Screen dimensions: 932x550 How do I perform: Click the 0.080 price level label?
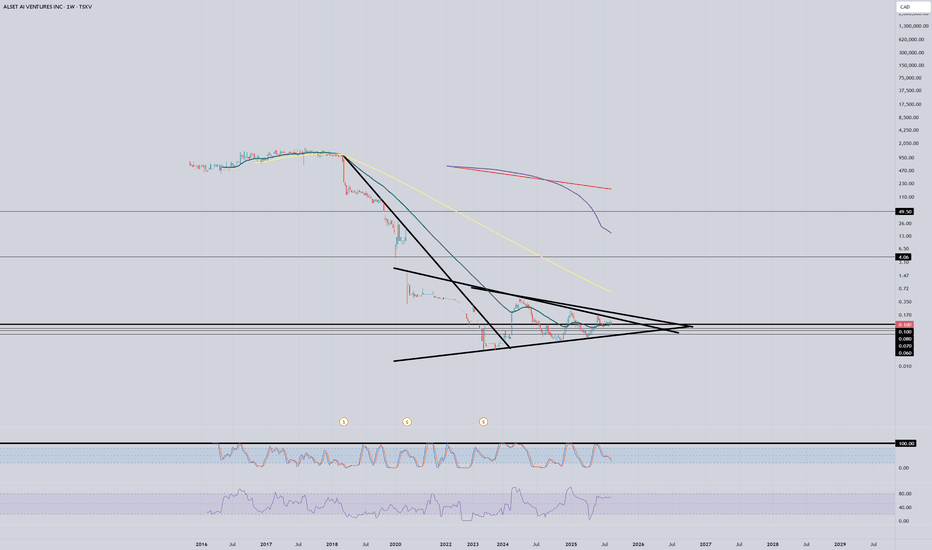[x=904, y=339]
